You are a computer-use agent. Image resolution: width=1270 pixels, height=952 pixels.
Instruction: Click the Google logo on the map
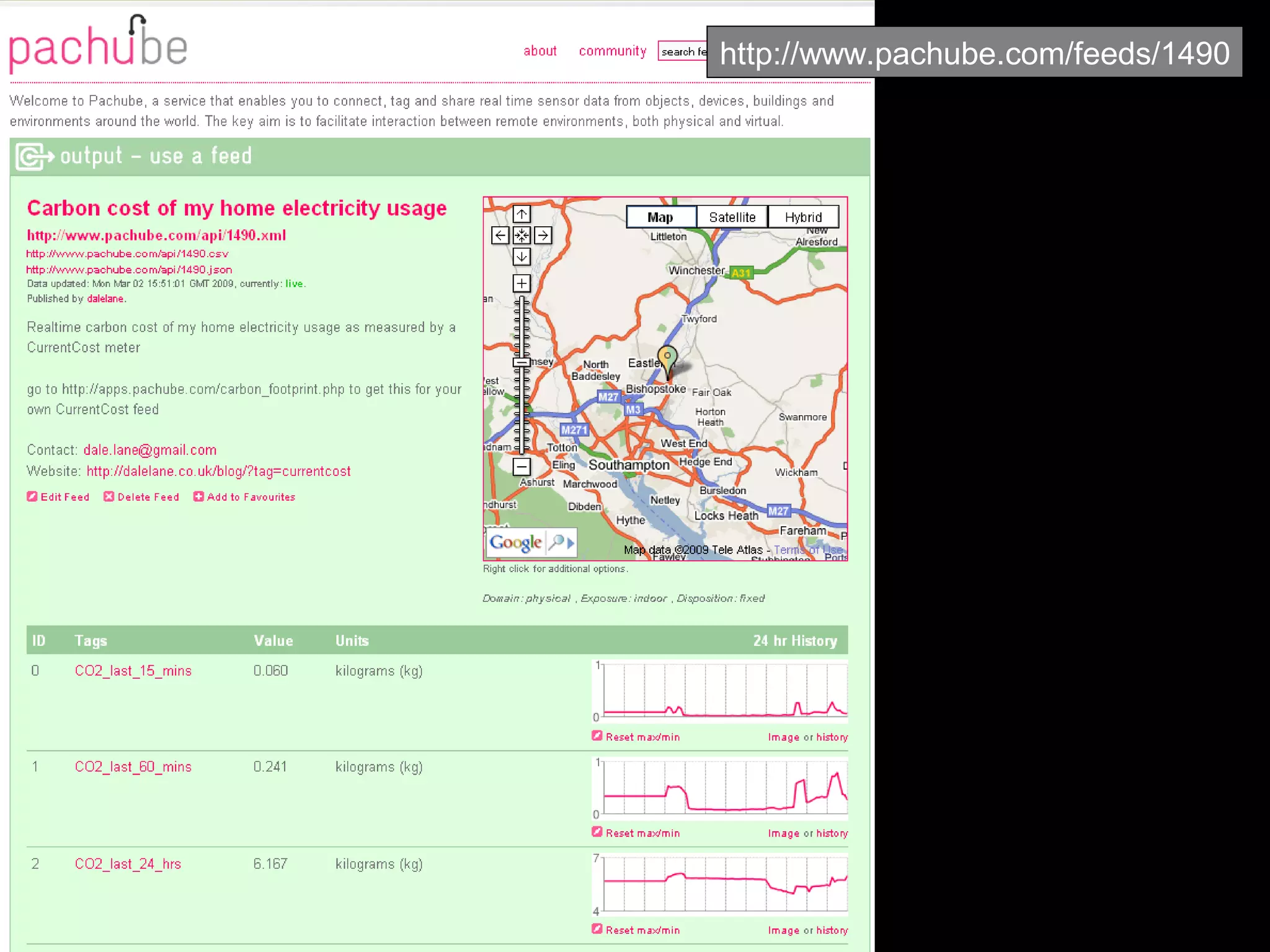[x=516, y=543]
